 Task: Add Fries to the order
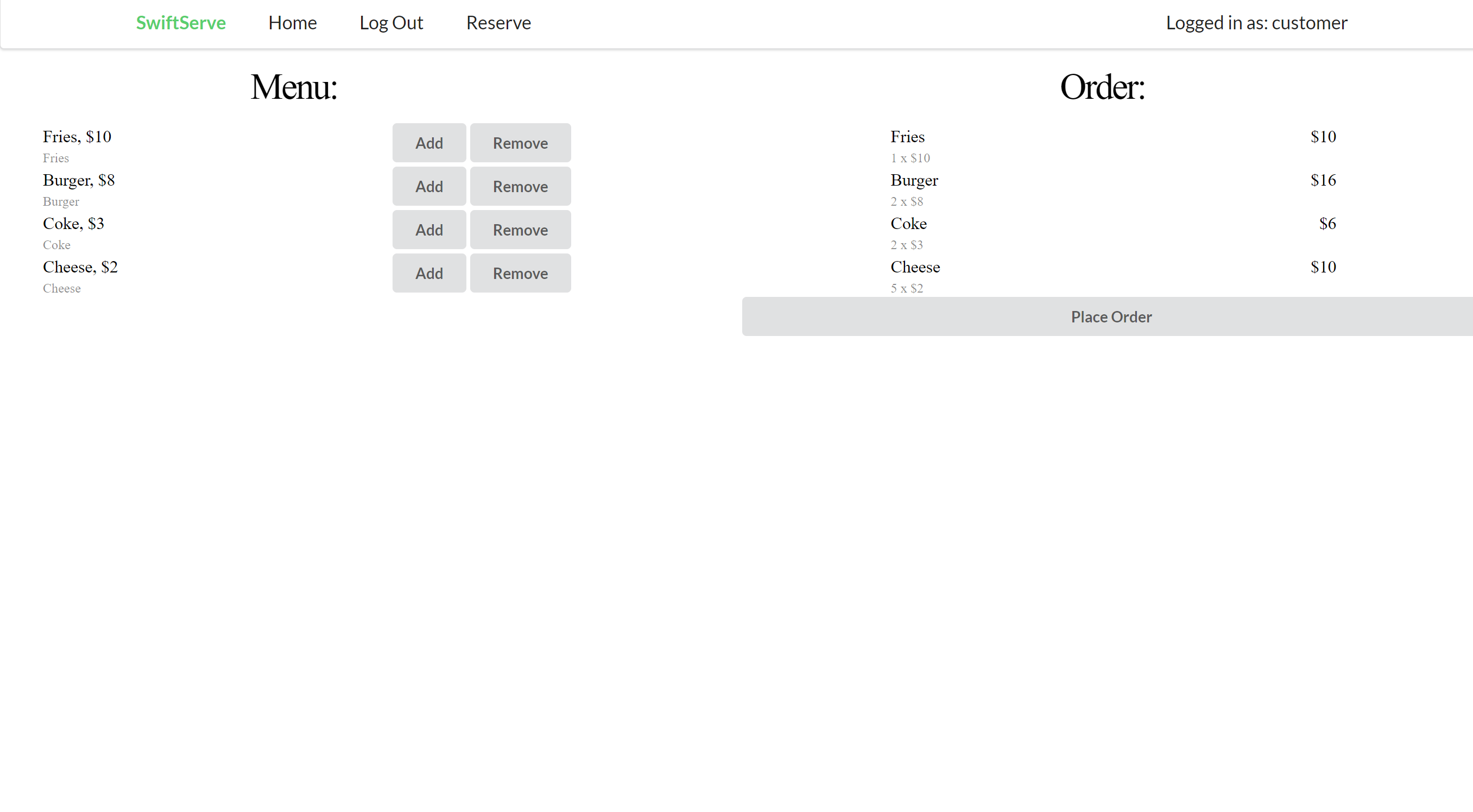[429, 143]
